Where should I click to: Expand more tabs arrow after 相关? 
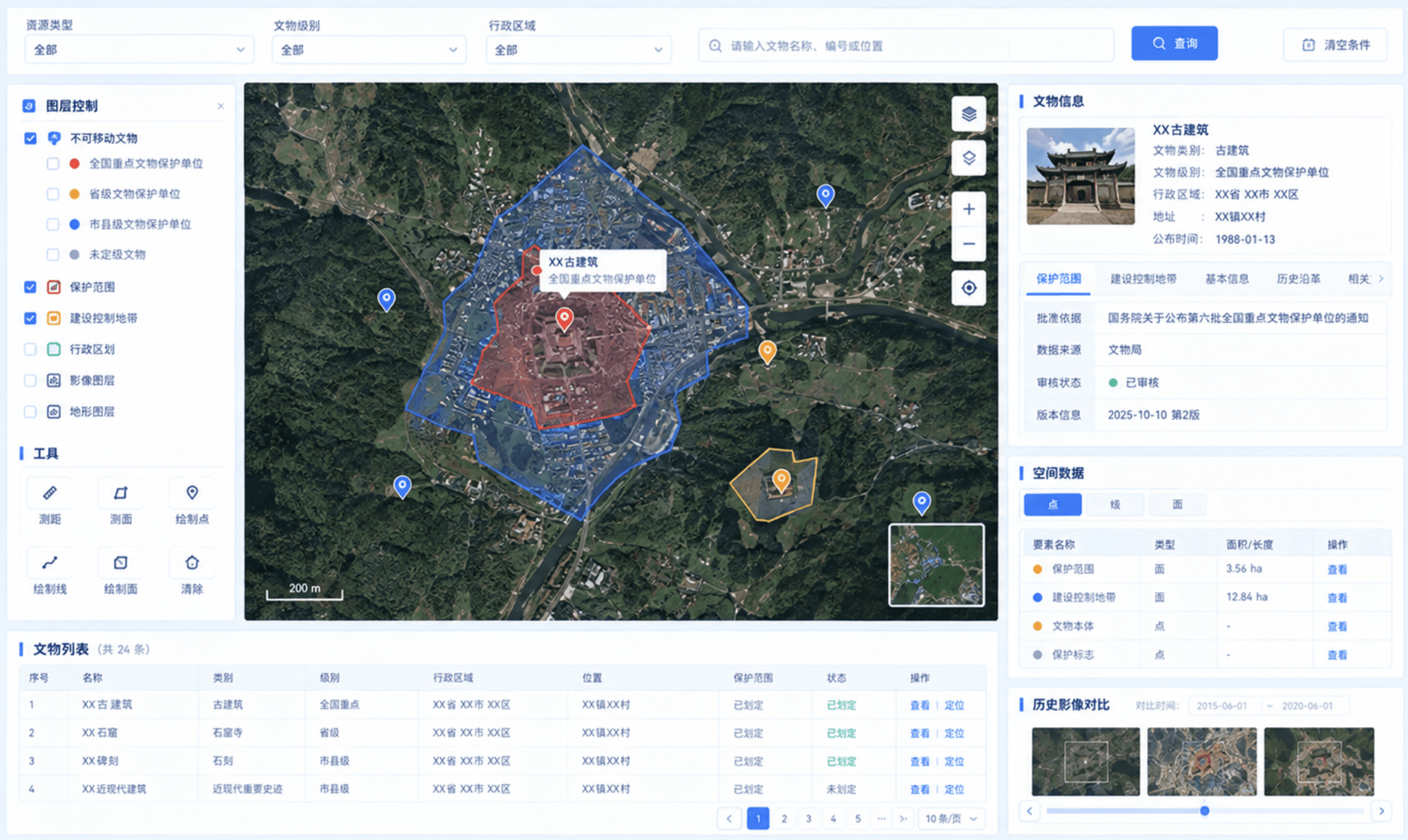[1381, 279]
